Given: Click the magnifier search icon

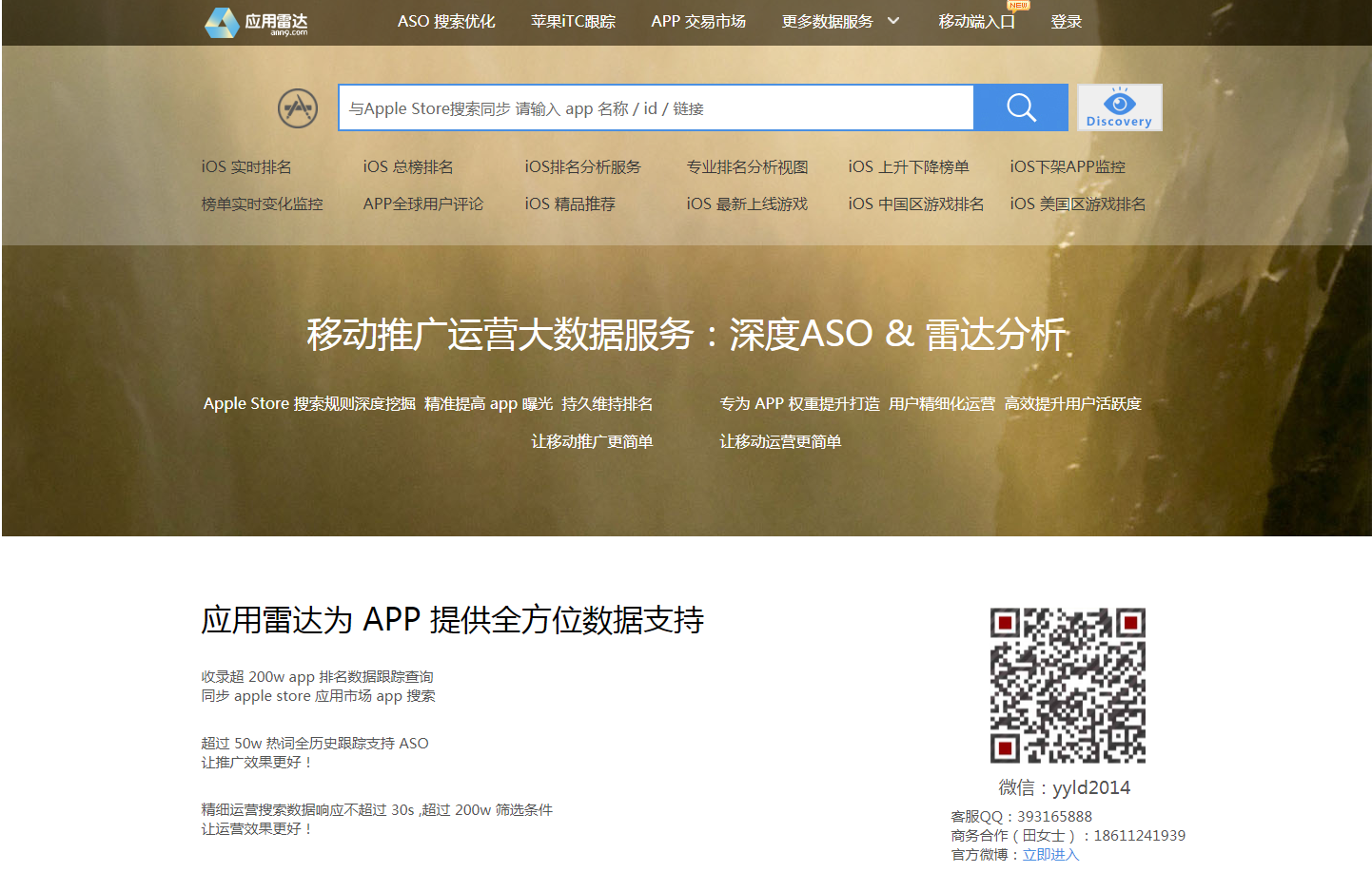Looking at the screenshot, I should 1020,107.
